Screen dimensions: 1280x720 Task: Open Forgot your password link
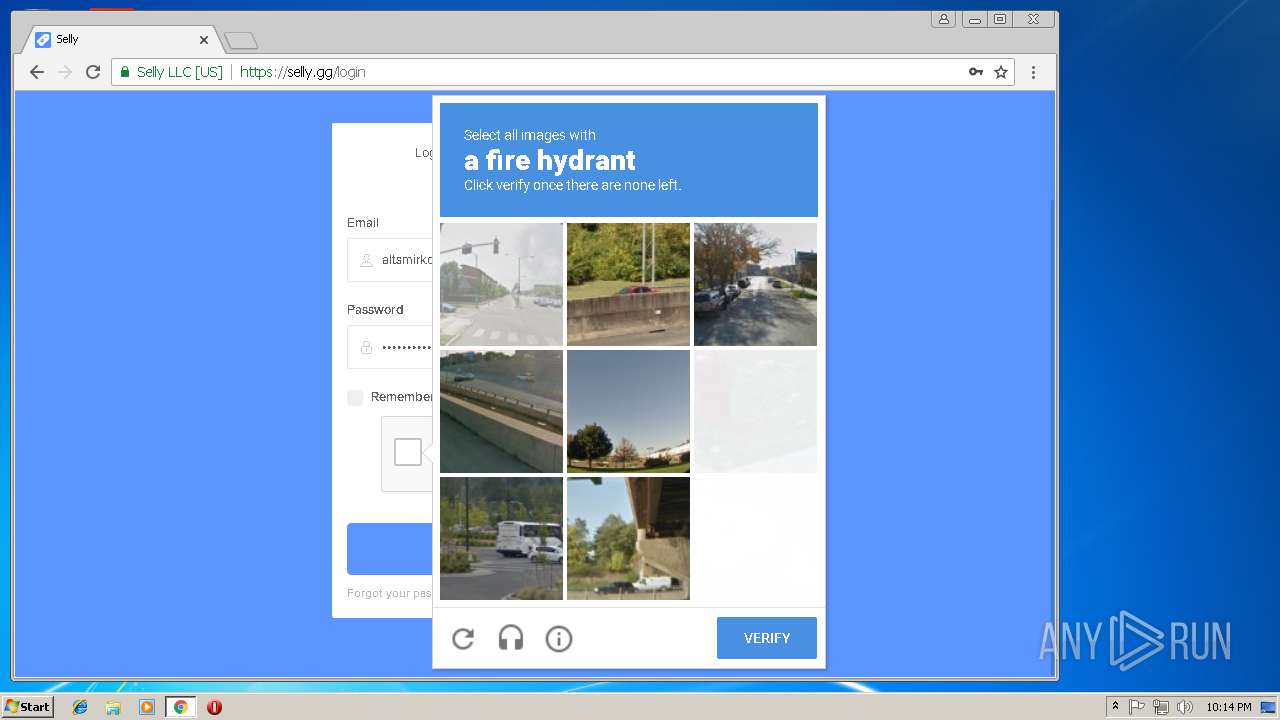[x=389, y=593]
